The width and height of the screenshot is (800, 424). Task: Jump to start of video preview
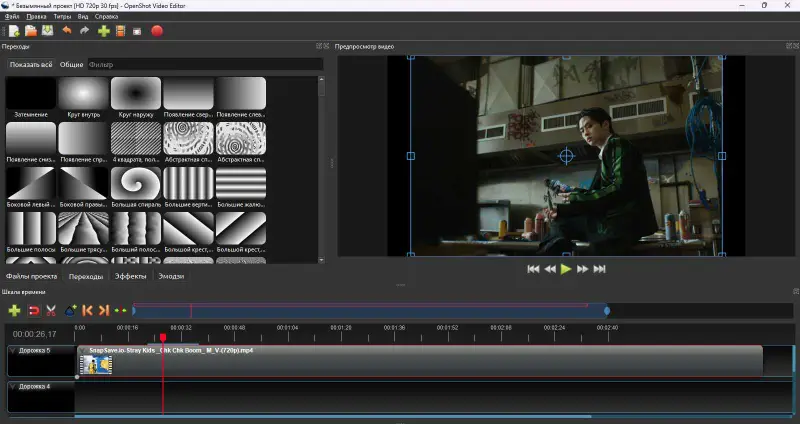click(x=533, y=269)
